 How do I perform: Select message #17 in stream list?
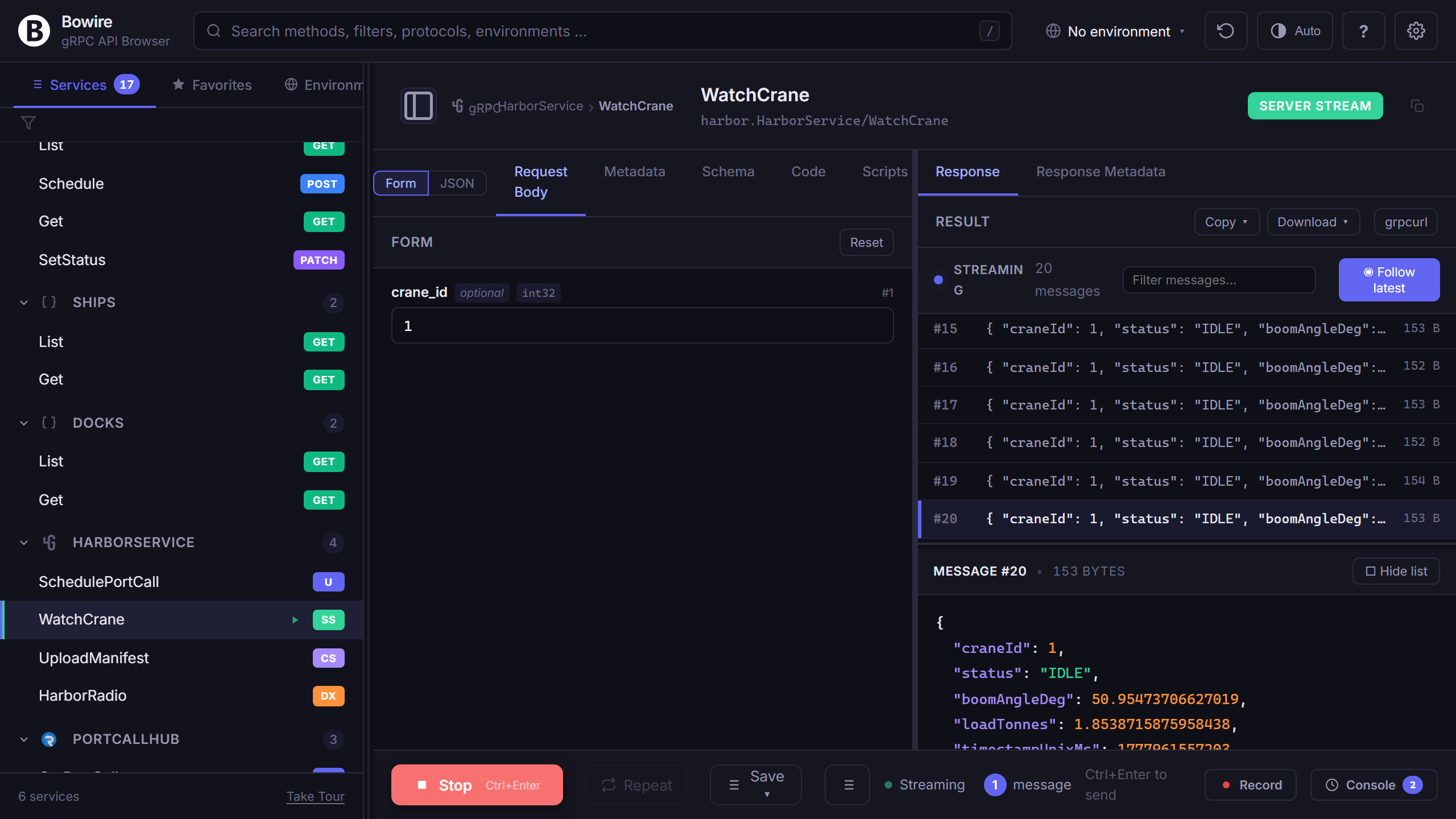click(x=1186, y=405)
